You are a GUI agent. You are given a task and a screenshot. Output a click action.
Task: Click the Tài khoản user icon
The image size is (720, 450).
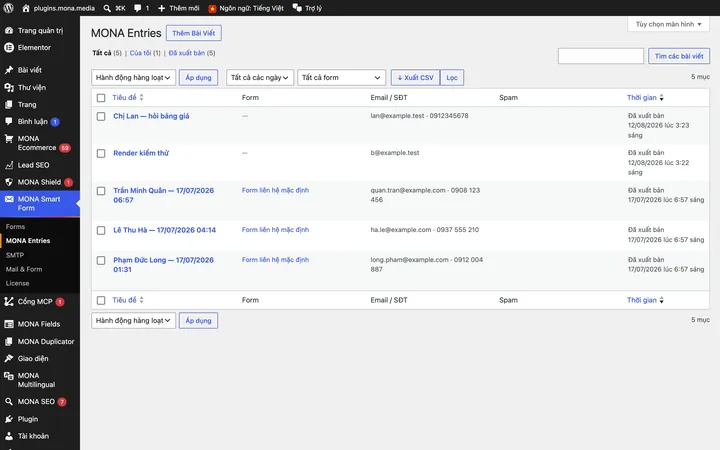[x=9, y=436]
